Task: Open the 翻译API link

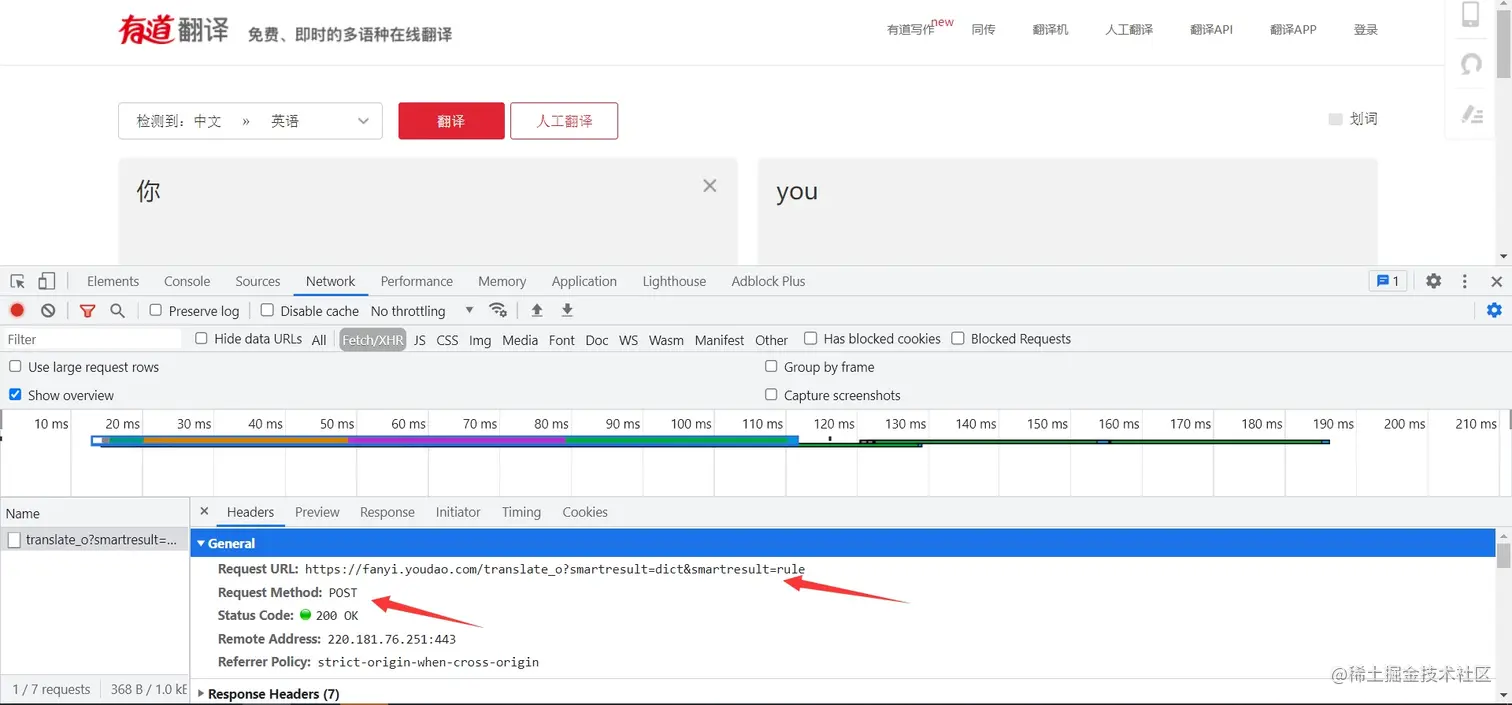Action: click(x=1211, y=30)
